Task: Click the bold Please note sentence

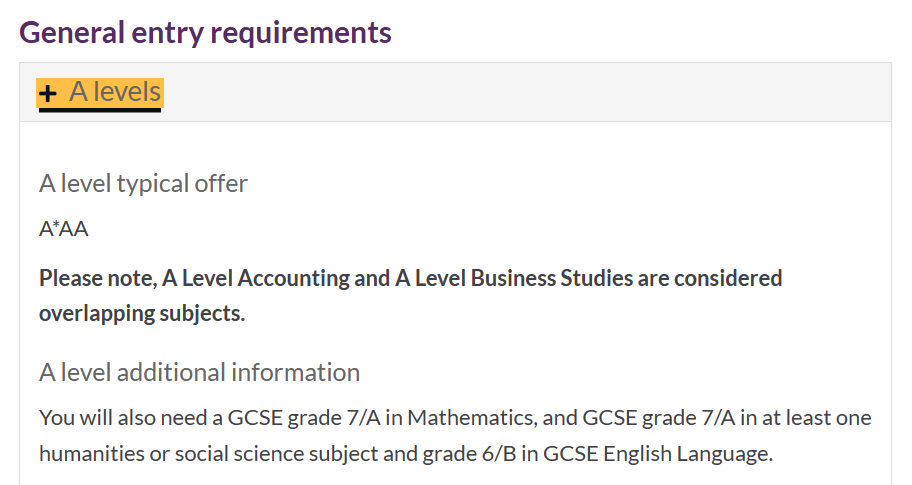Action: (410, 295)
